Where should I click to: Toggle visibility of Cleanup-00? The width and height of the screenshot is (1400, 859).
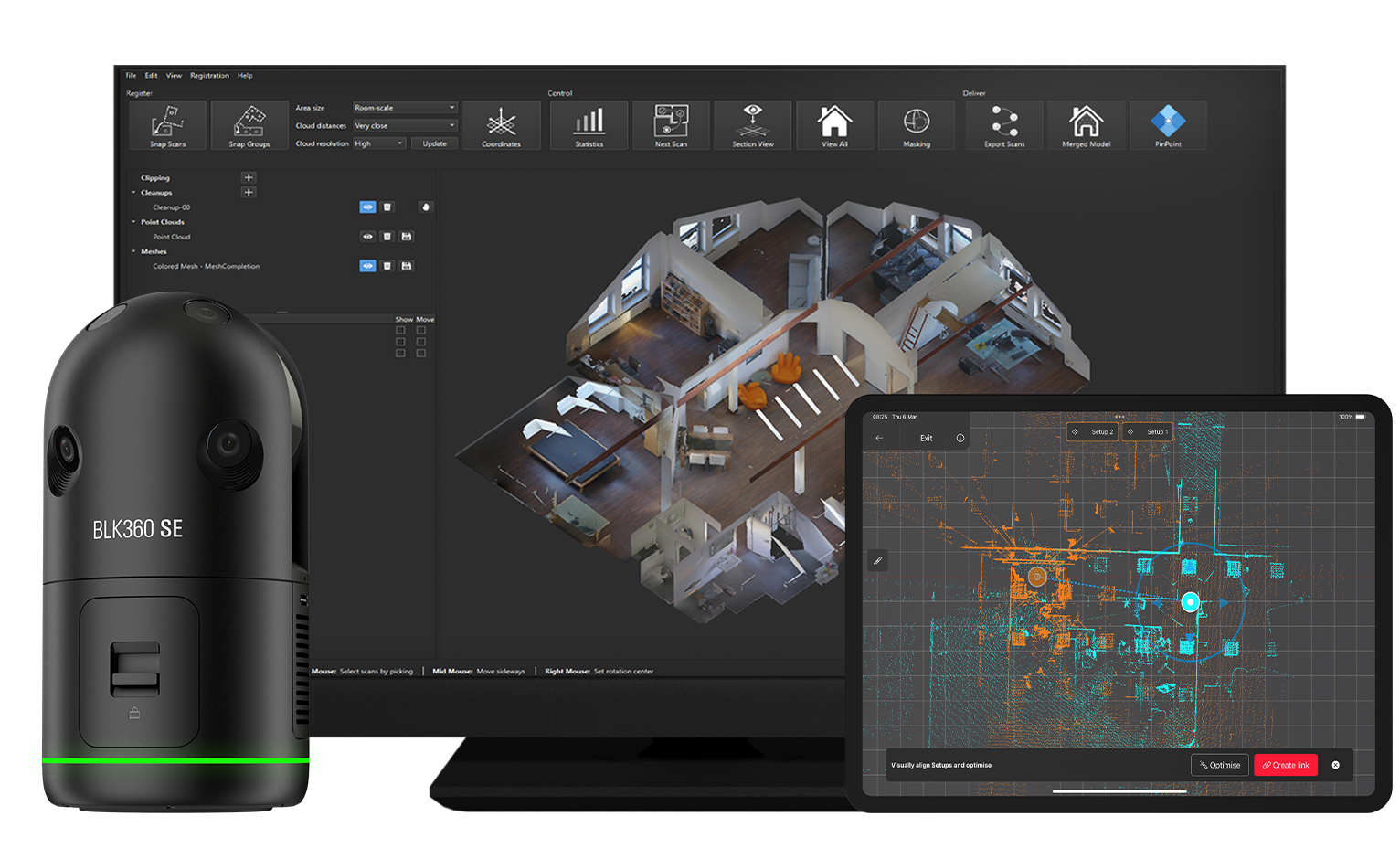(367, 207)
